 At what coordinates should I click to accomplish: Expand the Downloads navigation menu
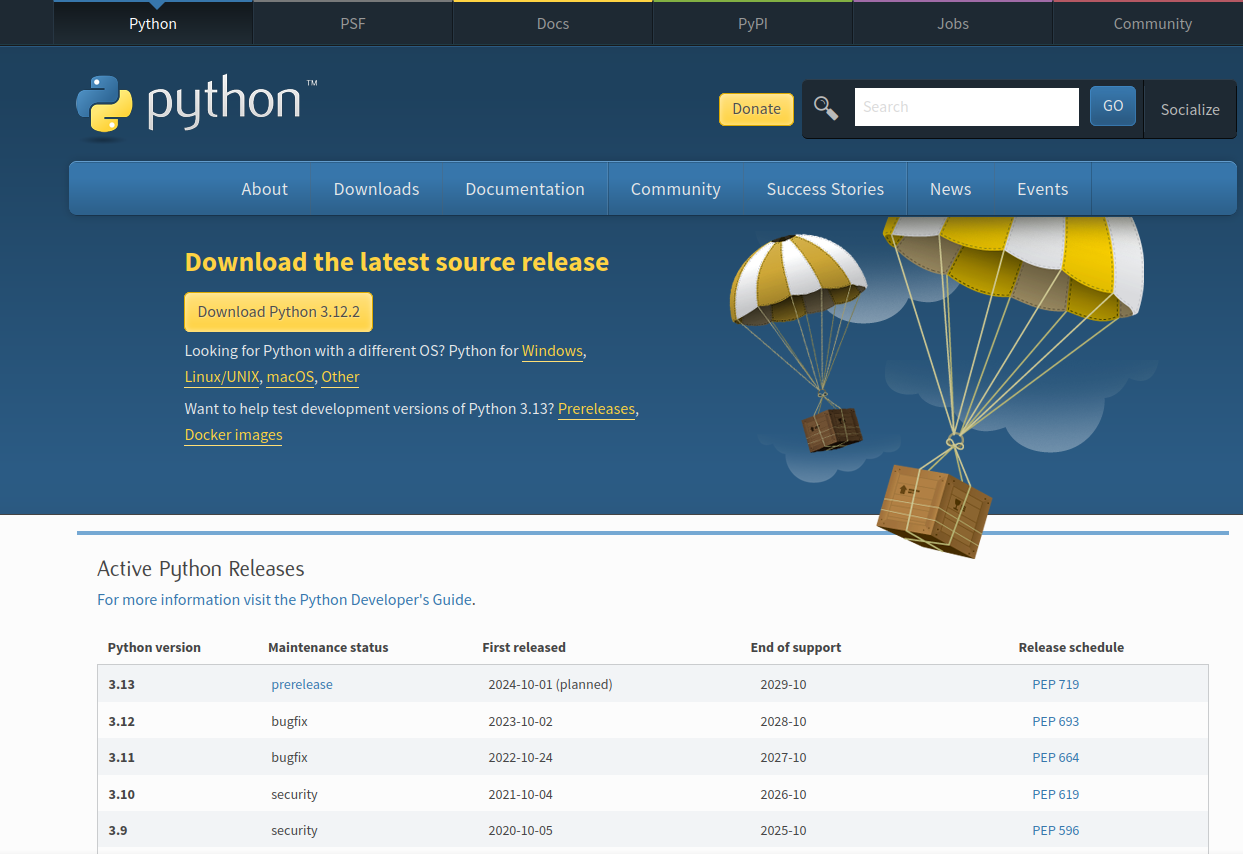[376, 189]
